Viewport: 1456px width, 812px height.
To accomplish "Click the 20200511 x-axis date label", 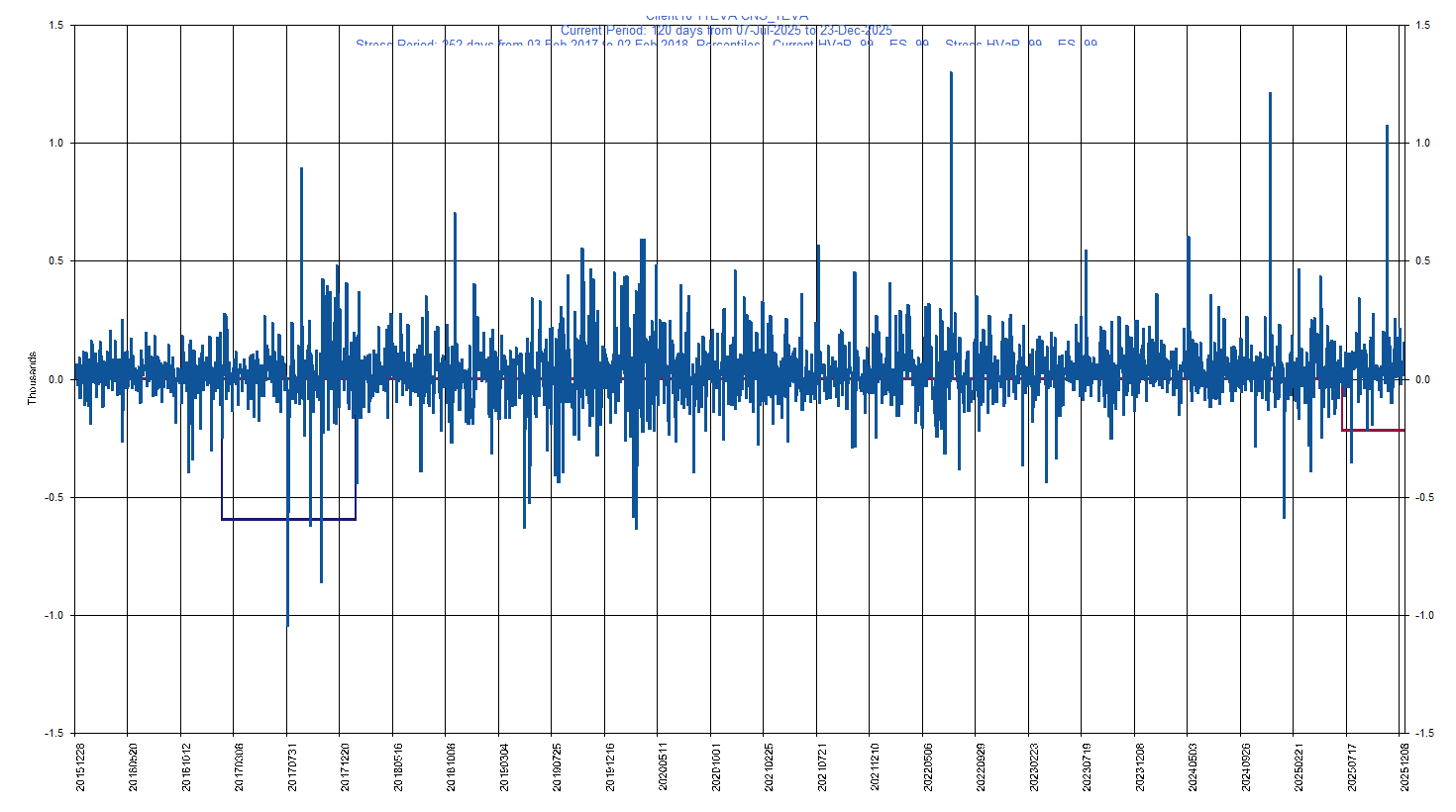I will [x=664, y=768].
